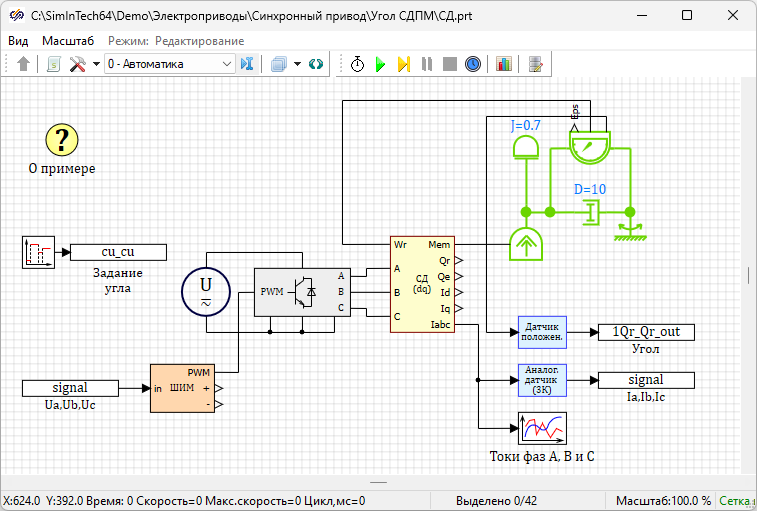Viewport: 757px width, 511px height.
Task: Click the blue clock real-time sync icon
Action: [473, 64]
